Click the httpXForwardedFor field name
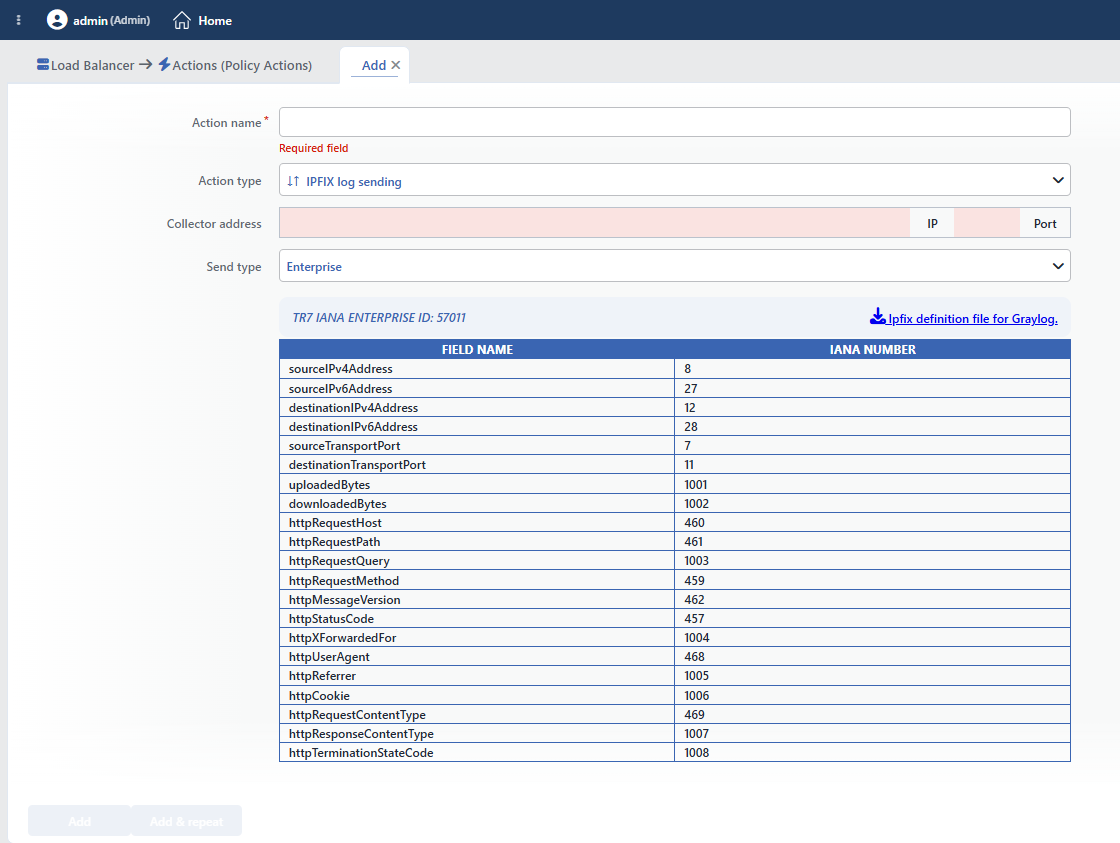The width and height of the screenshot is (1120, 843). click(x=342, y=637)
